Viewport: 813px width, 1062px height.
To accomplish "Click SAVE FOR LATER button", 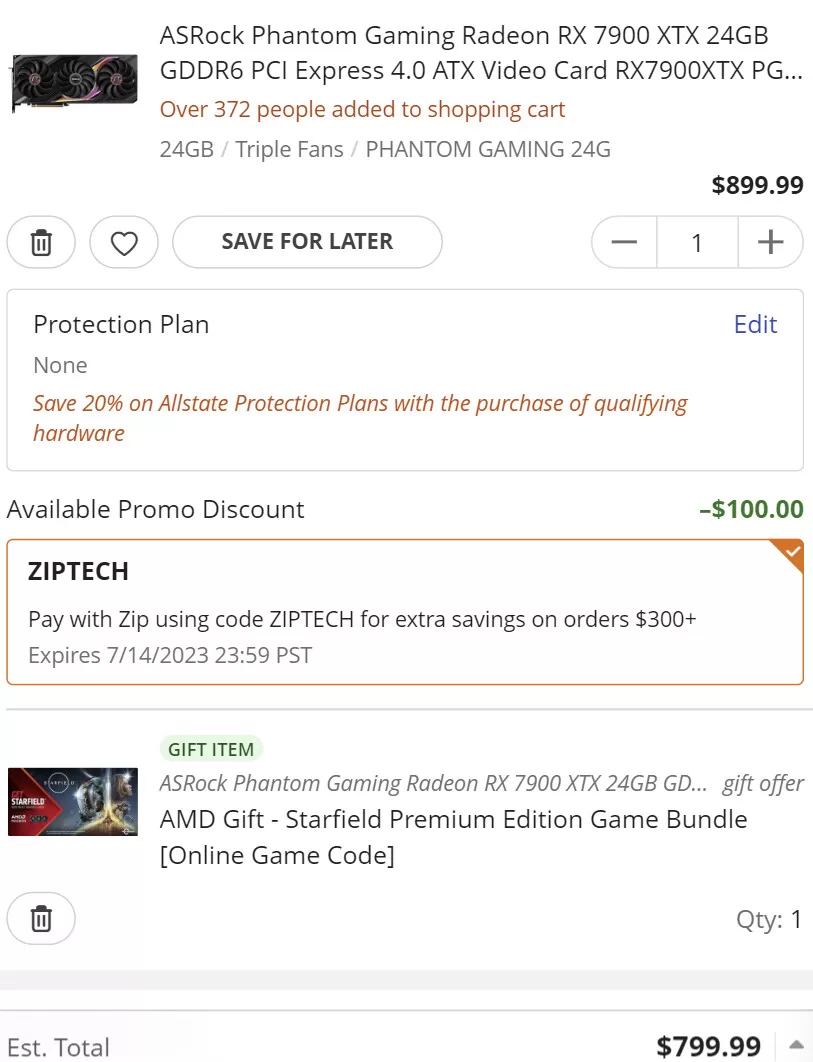I will pos(307,242).
